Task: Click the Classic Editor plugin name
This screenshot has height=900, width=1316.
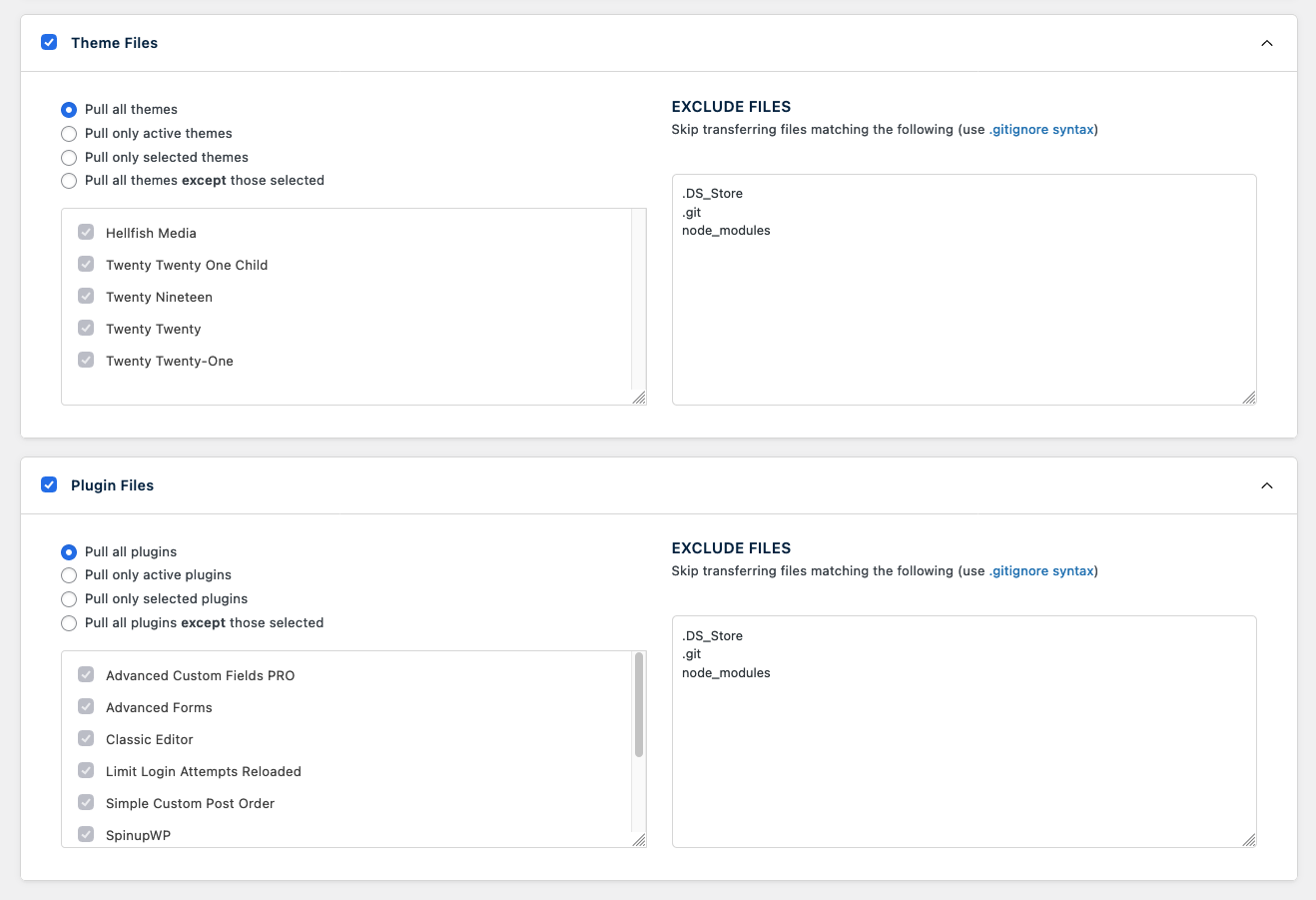Action: pos(150,740)
